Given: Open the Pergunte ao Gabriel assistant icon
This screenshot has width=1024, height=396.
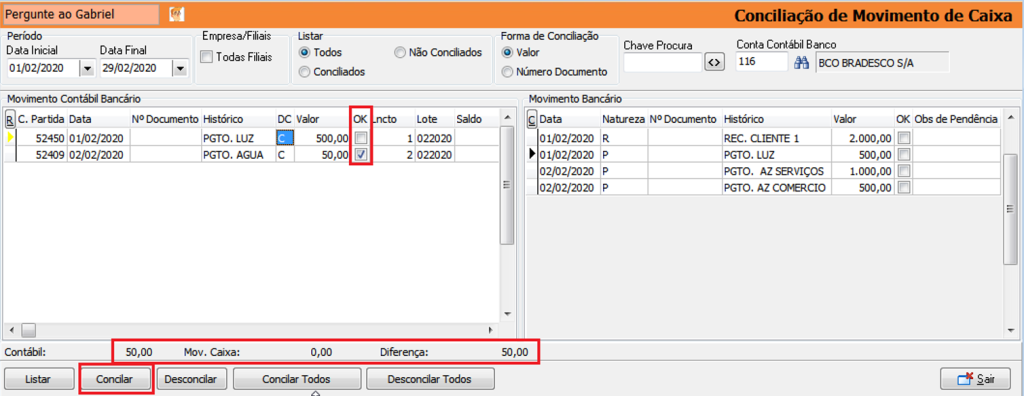Looking at the screenshot, I should (x=176, y=14).
